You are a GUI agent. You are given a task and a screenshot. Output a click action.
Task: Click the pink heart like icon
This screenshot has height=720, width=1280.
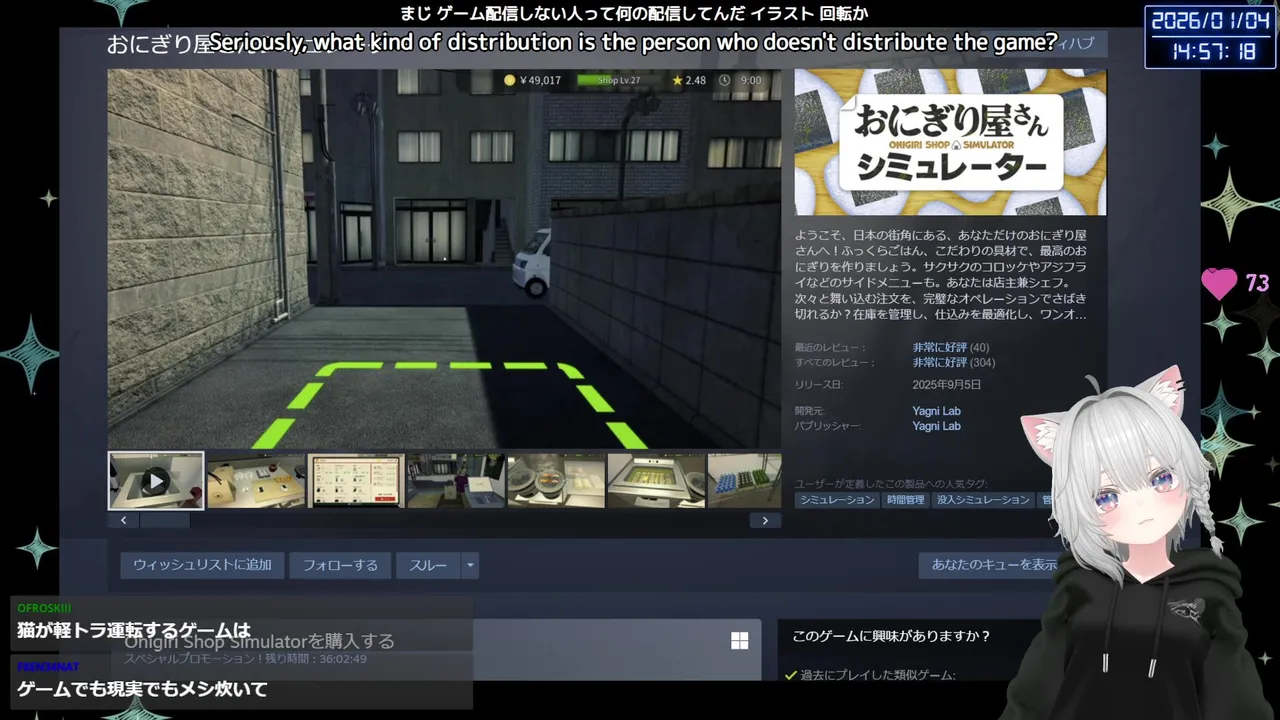1219,283
